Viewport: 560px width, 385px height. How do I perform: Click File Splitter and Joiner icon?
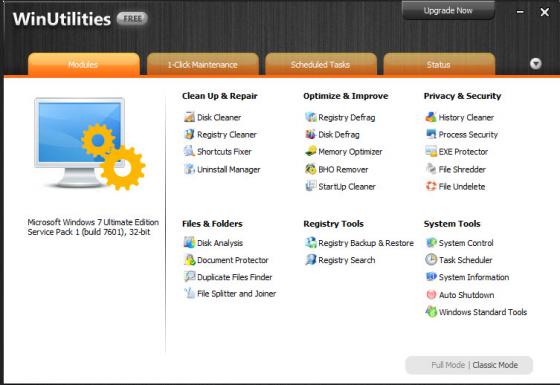coord(189,293)
